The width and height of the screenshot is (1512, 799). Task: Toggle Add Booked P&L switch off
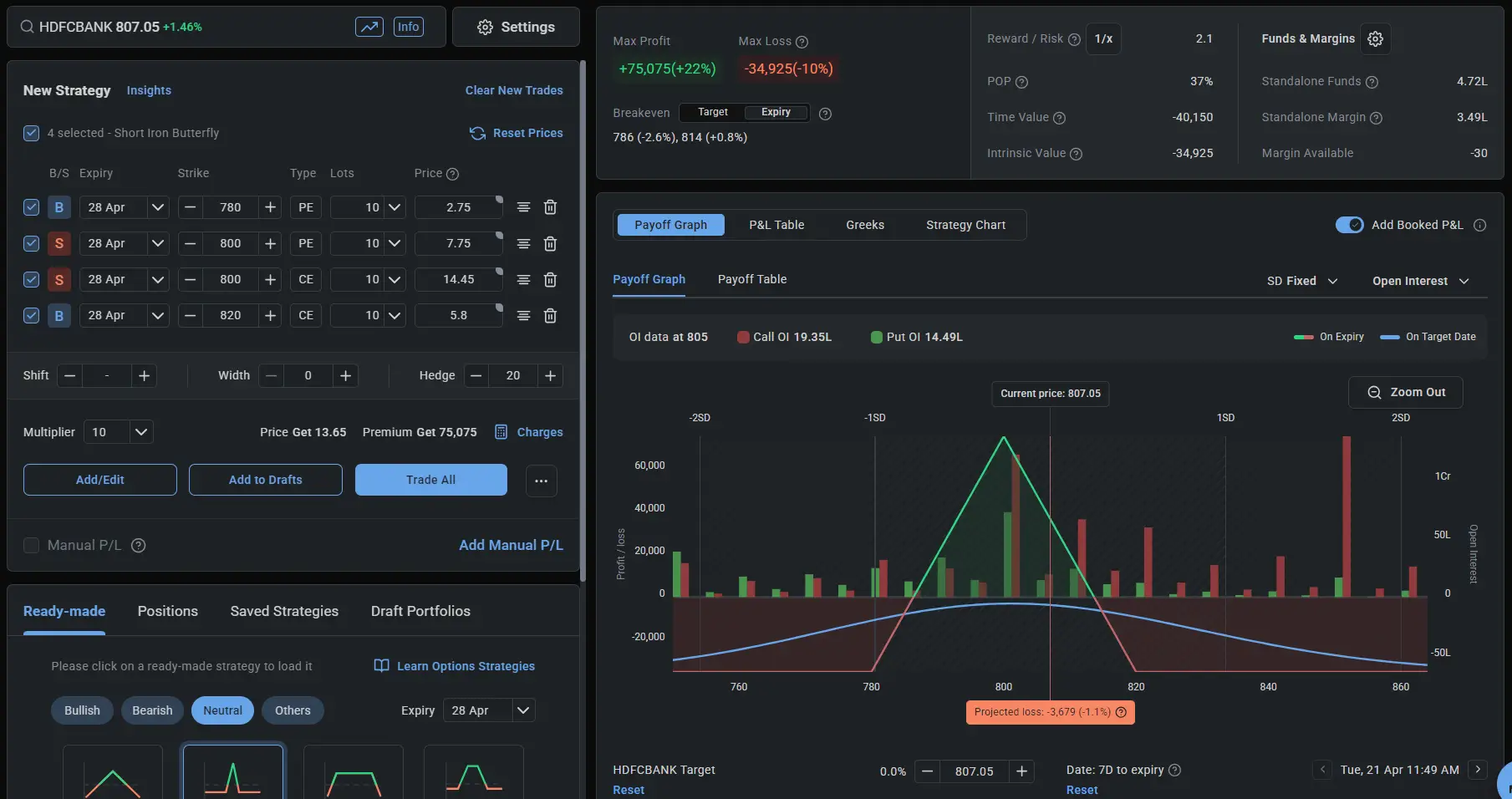click(x=1350, y=225)
